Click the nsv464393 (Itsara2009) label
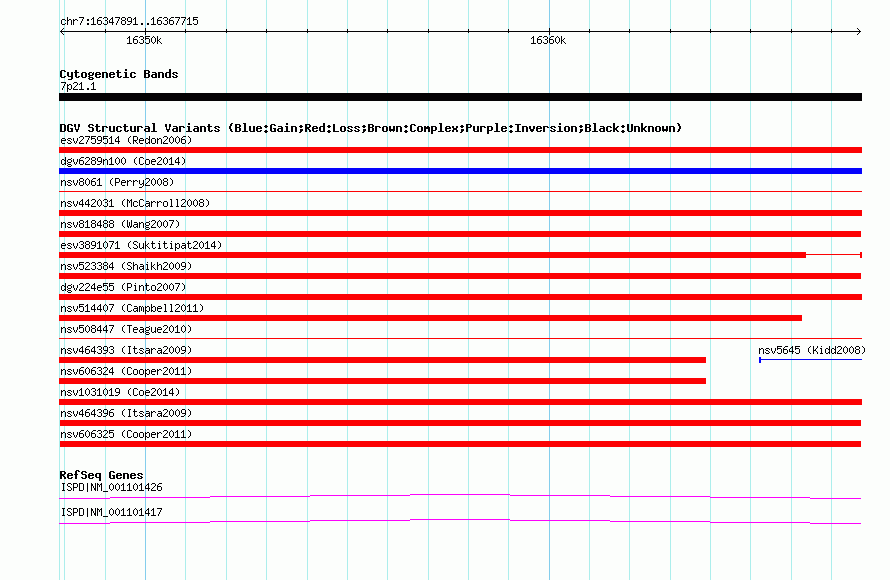Screen dimensions: 890x580 point(126,350)
